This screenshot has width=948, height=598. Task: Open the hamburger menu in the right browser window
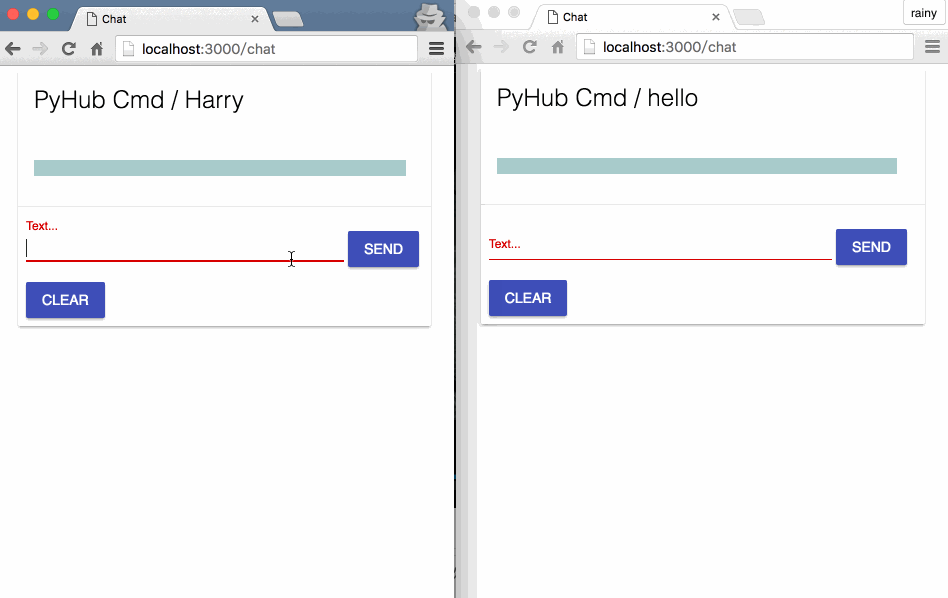[x=932, y=47]
